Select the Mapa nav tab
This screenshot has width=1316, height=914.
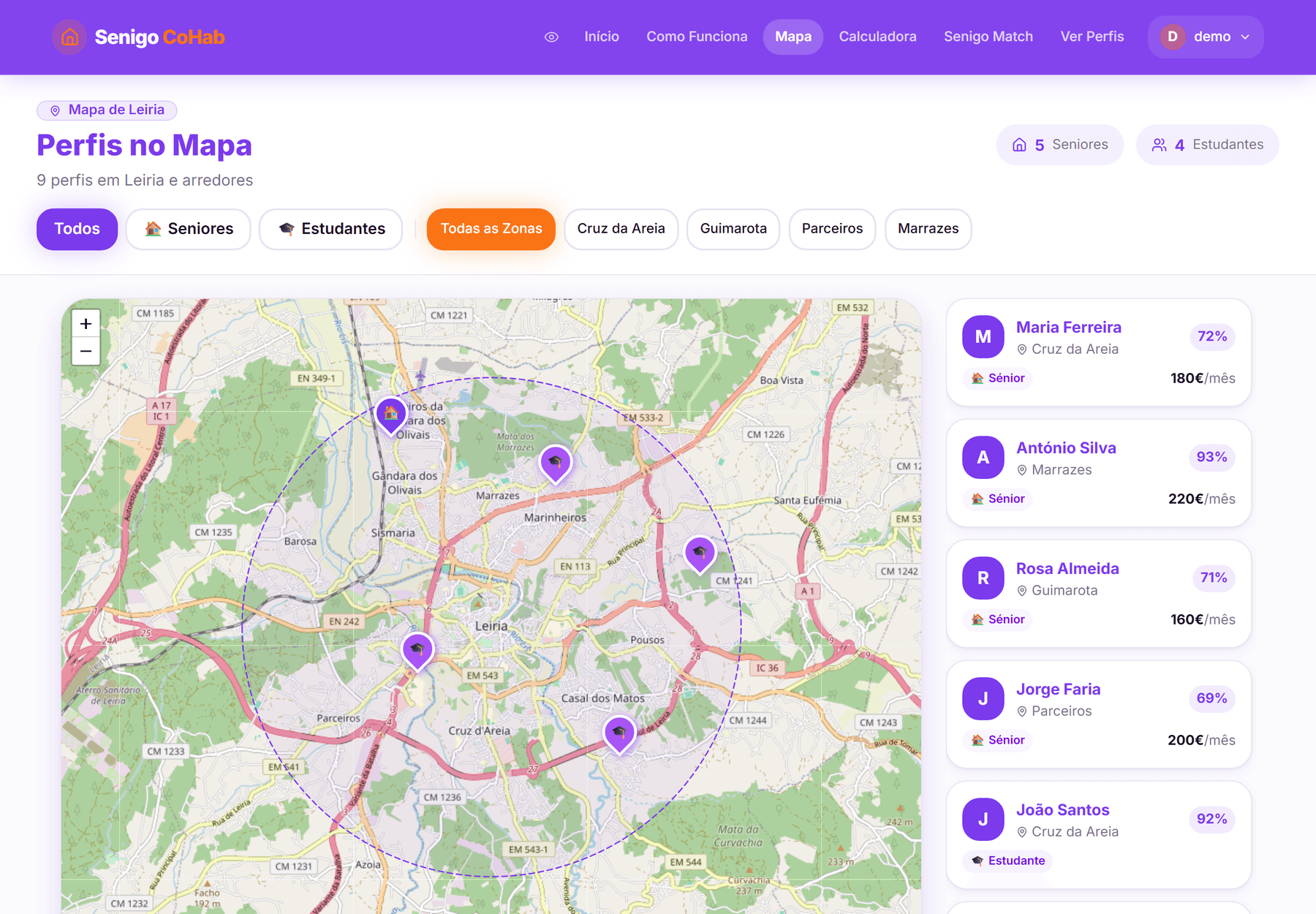tap(793, 37)
